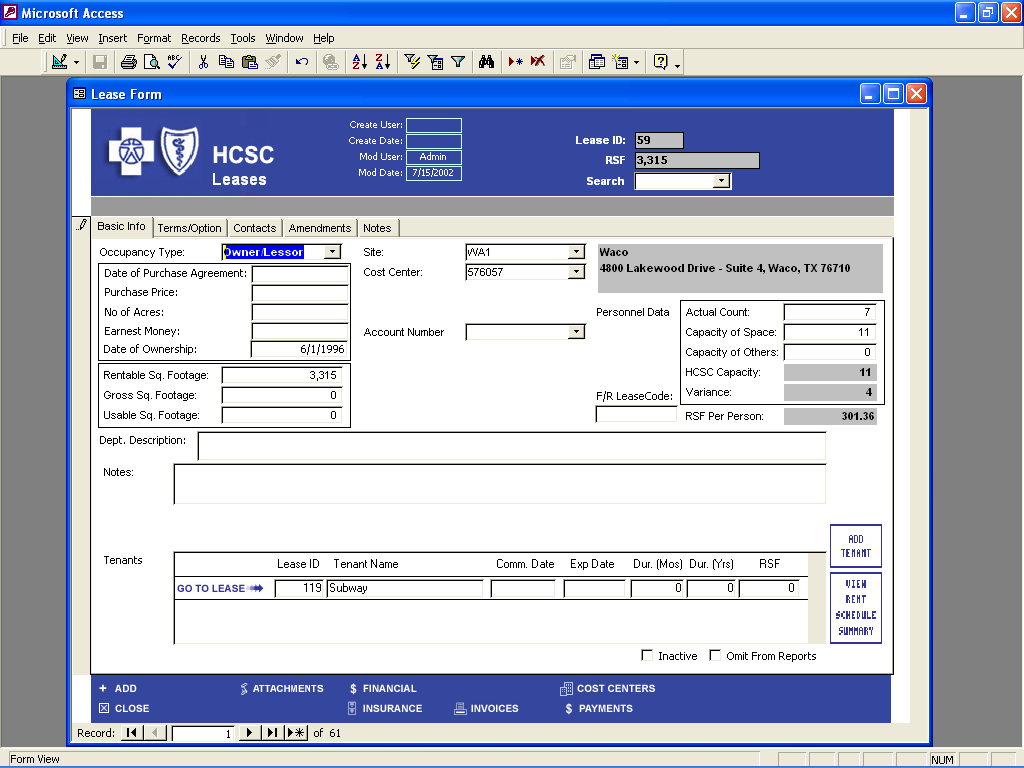Click the New Record toolbar icon
The width and height of the screenshot is (1024, 768).
(x=515, y=62)
